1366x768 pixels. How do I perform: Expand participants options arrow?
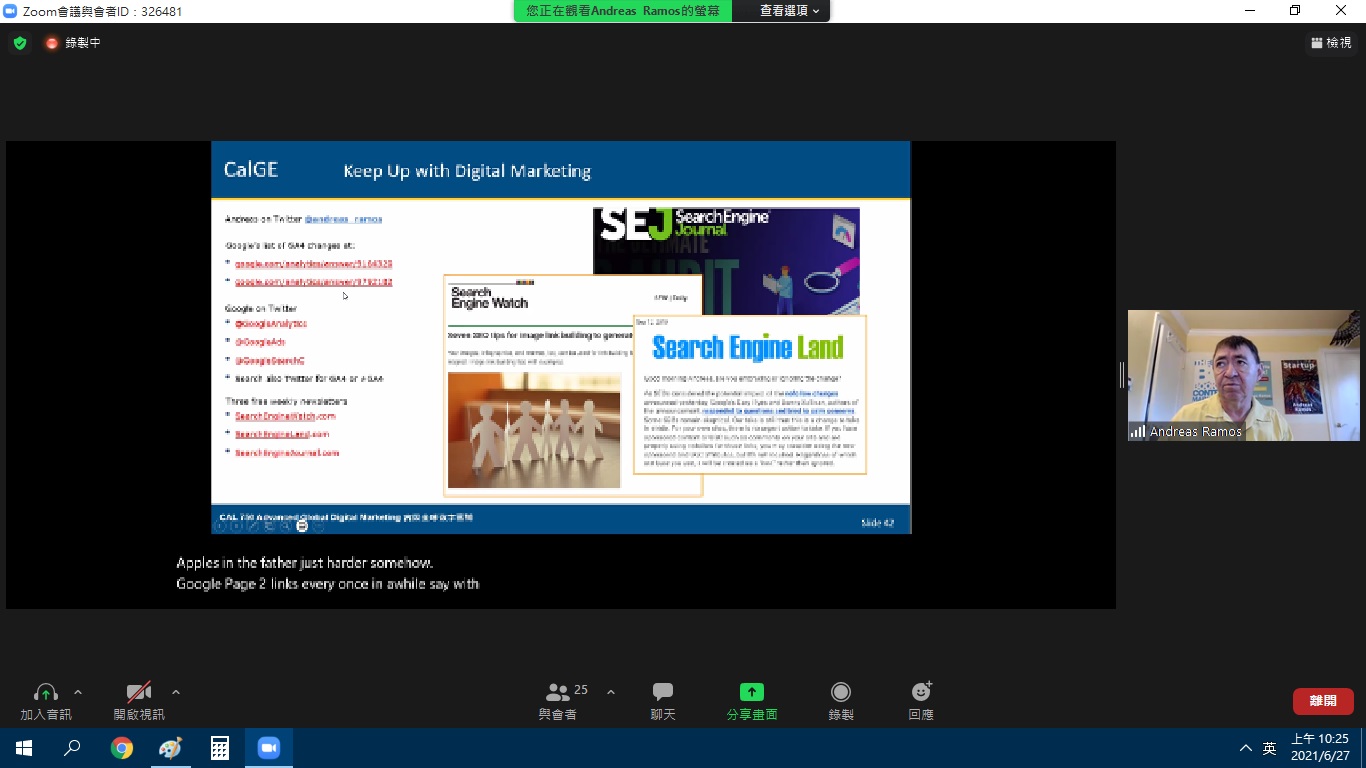(x=611, y=692)
